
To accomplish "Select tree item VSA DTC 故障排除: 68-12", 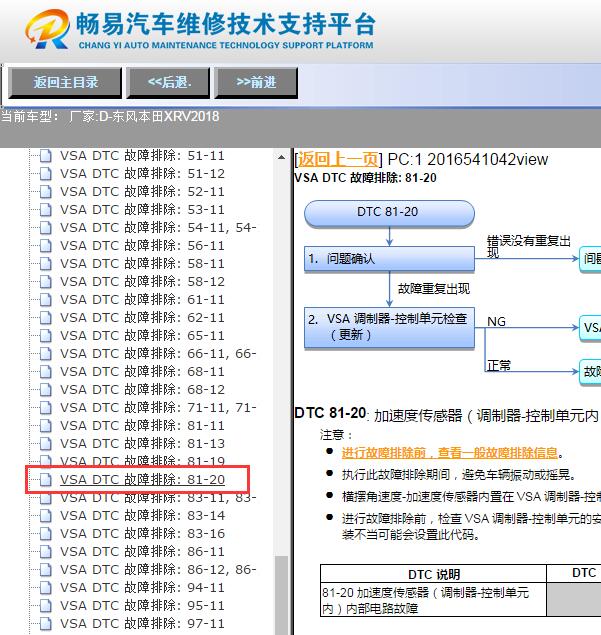I will click(x=142, y=390).
